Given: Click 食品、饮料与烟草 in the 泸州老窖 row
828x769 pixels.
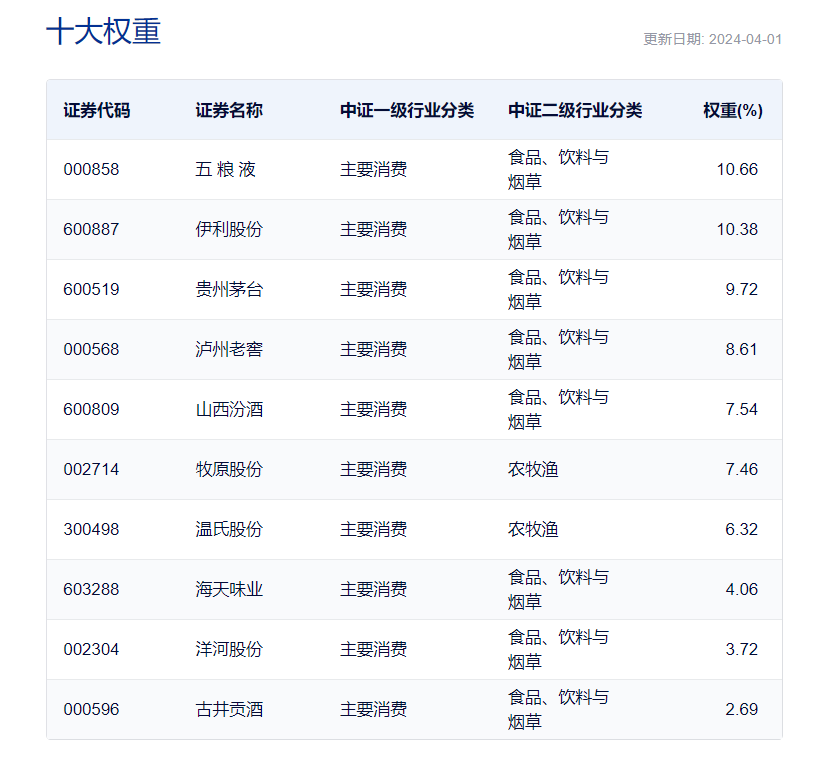Looking at the screenshot, I should tap(559, 350).
